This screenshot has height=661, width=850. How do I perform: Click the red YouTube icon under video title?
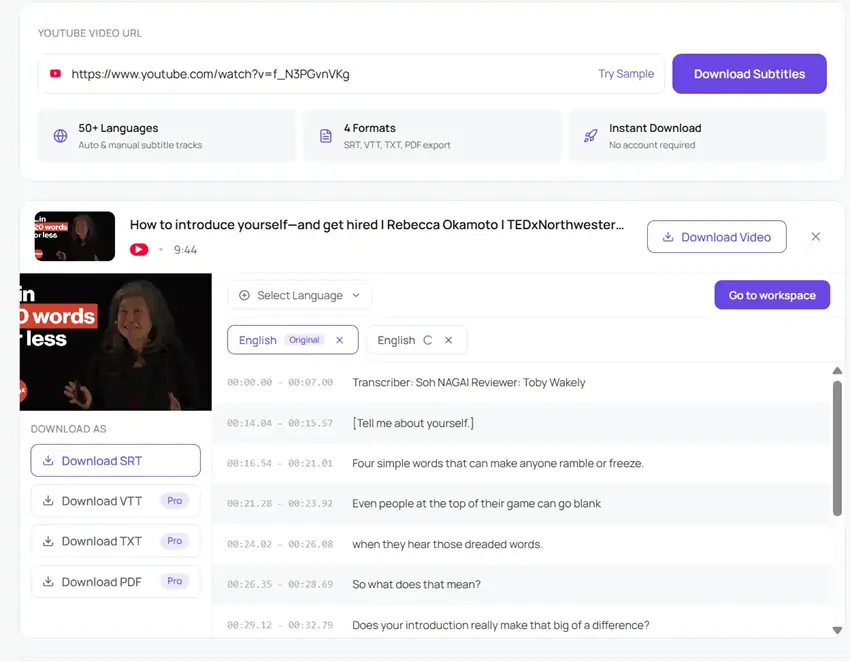[x=139, y=249]
